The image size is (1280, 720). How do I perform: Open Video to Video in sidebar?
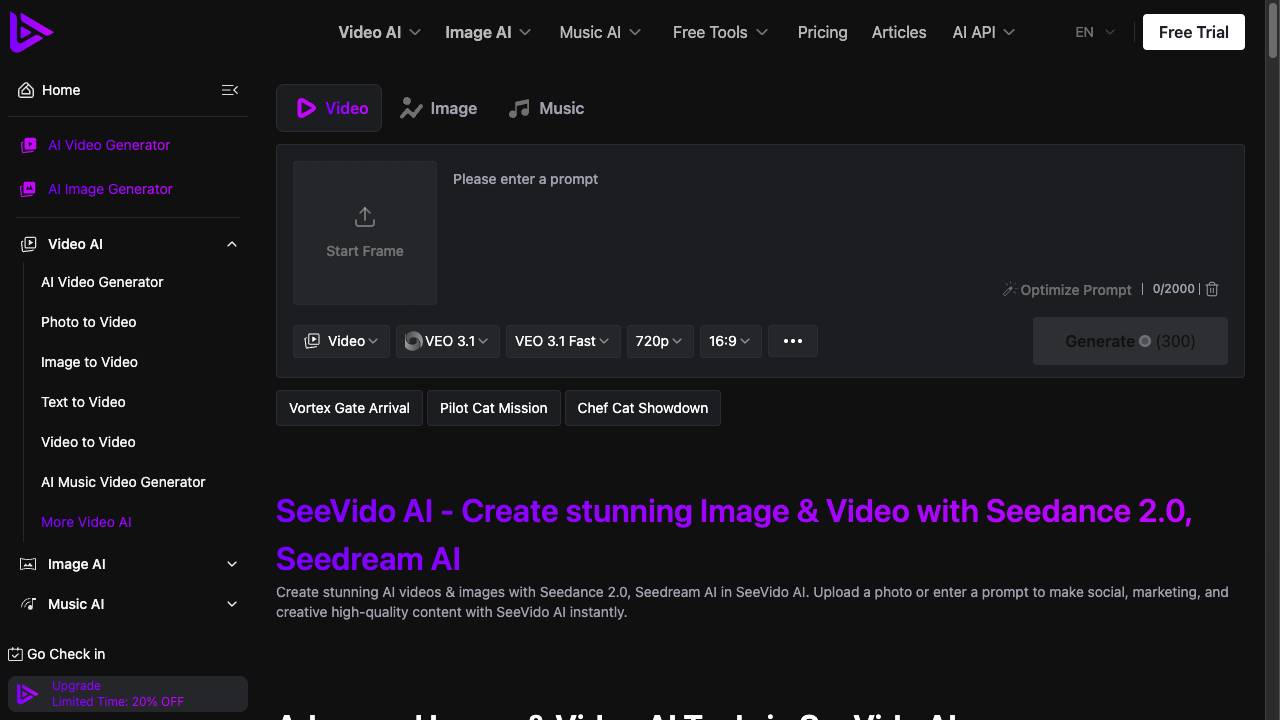(x=88, y=442)
